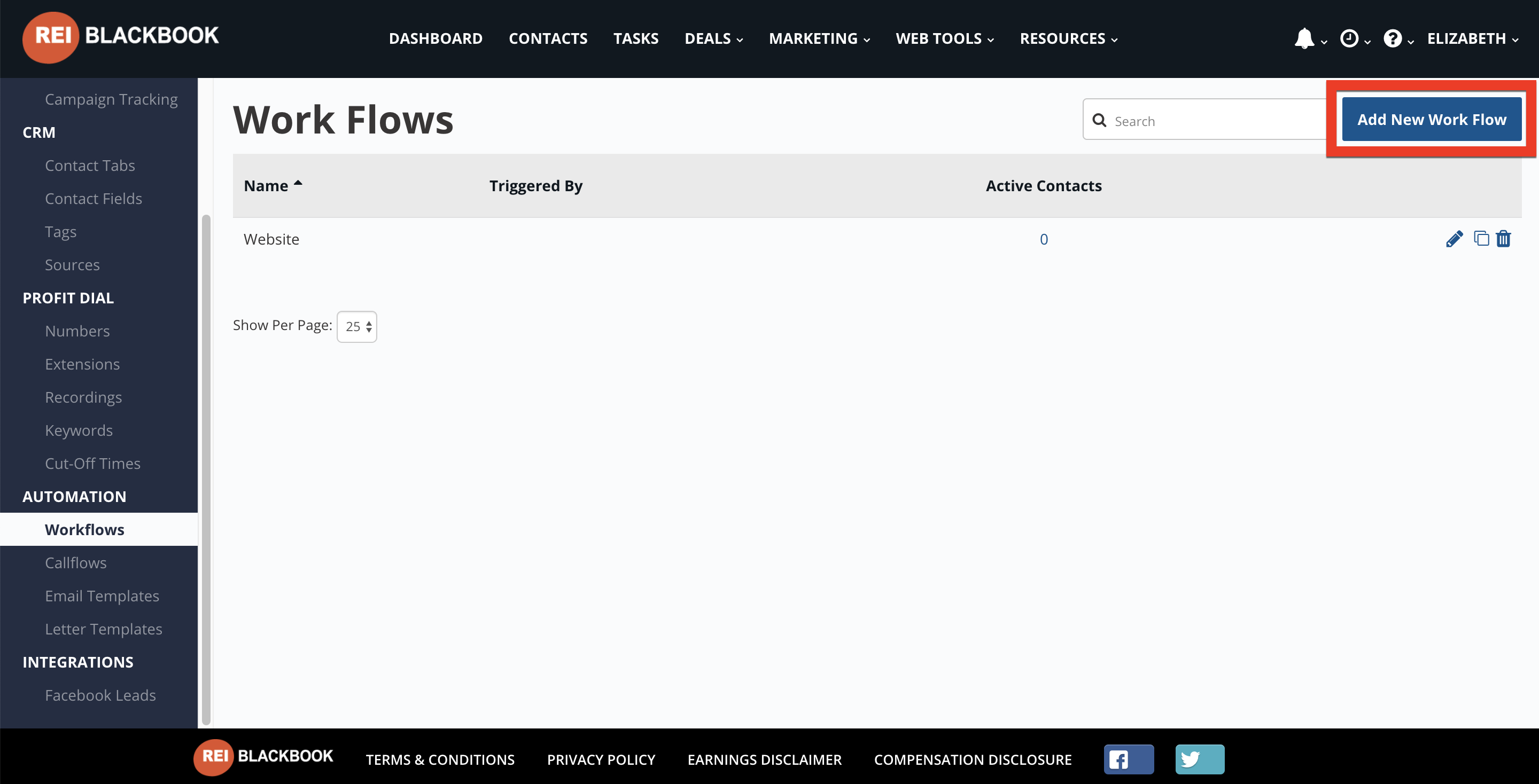Sort by Name column arrow
Screen dimensions: 1539x784
point(298,184)
